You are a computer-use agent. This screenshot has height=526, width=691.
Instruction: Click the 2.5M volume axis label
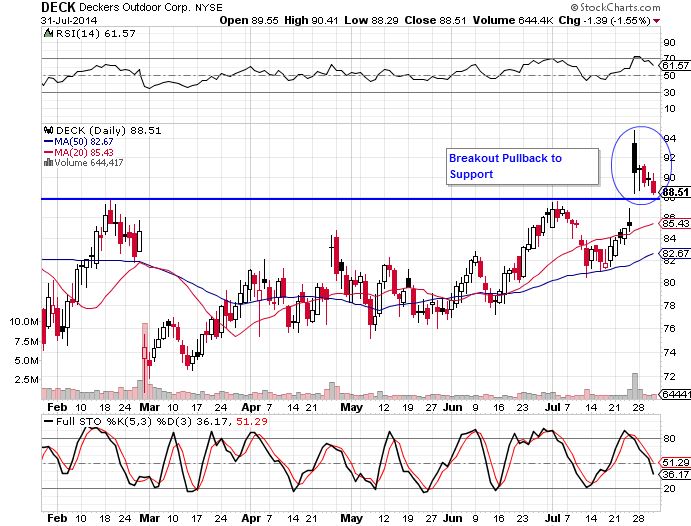26,379
